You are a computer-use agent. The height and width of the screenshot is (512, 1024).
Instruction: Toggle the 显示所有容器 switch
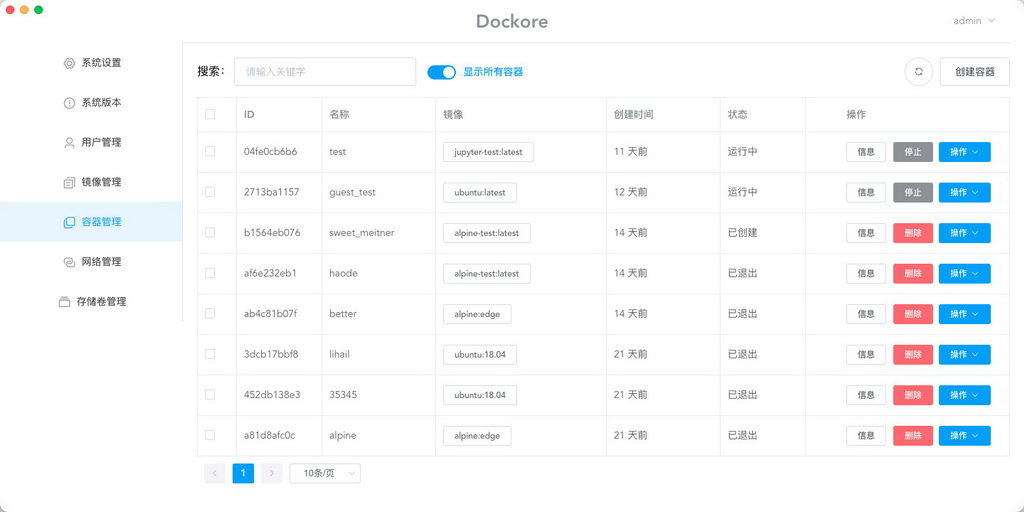[x=441, y=72]
